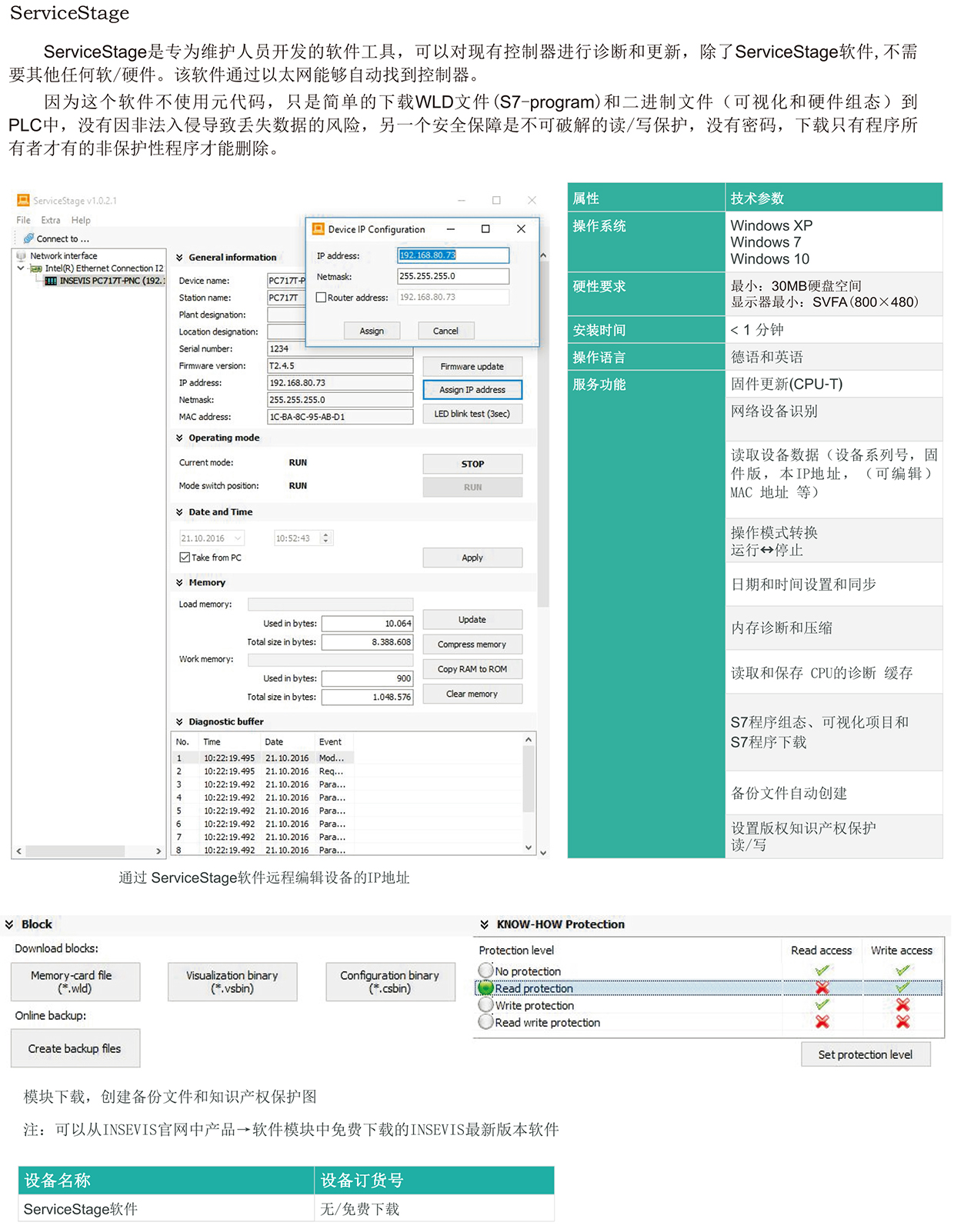Collapse the Date and Time section
The width and height of the screenshot is (954, 1232).
click(179, 512)
